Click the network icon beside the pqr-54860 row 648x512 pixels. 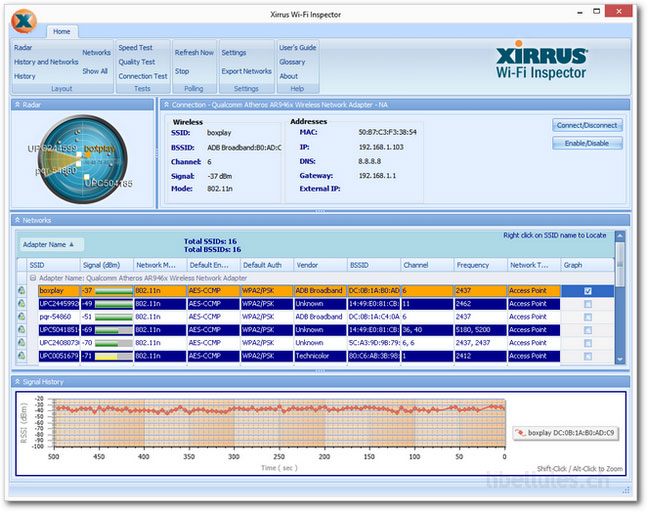point(21,317)
